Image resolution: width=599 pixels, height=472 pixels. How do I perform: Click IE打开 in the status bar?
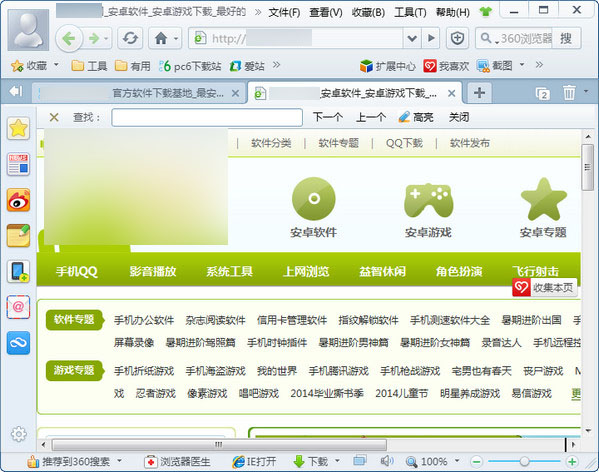[x=254, y=462]
